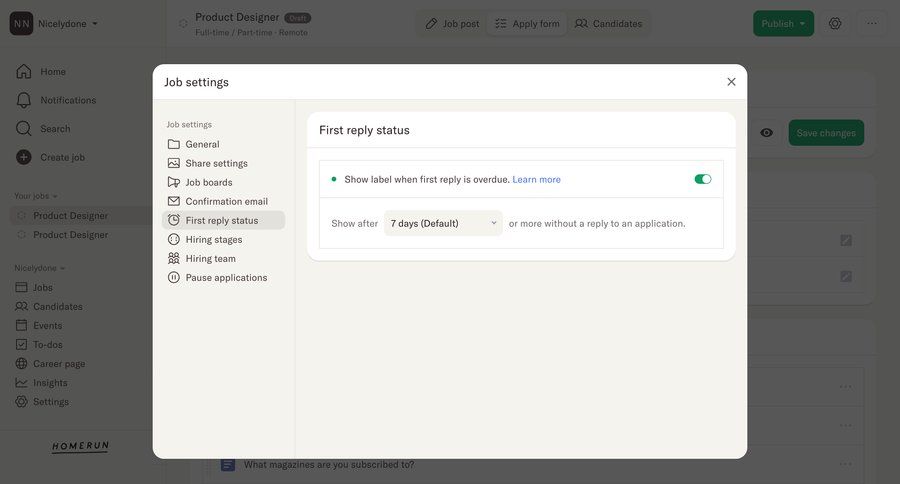Viewport: 900px width, 484px height.
Task: Toggle the overdue first reply label switch
Action: 703,179
